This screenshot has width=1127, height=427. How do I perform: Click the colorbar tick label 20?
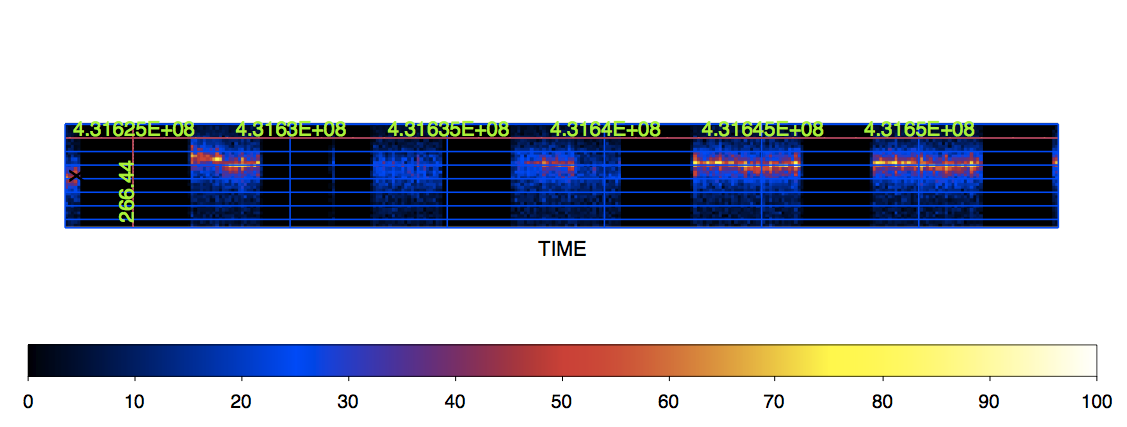(242, 403)
